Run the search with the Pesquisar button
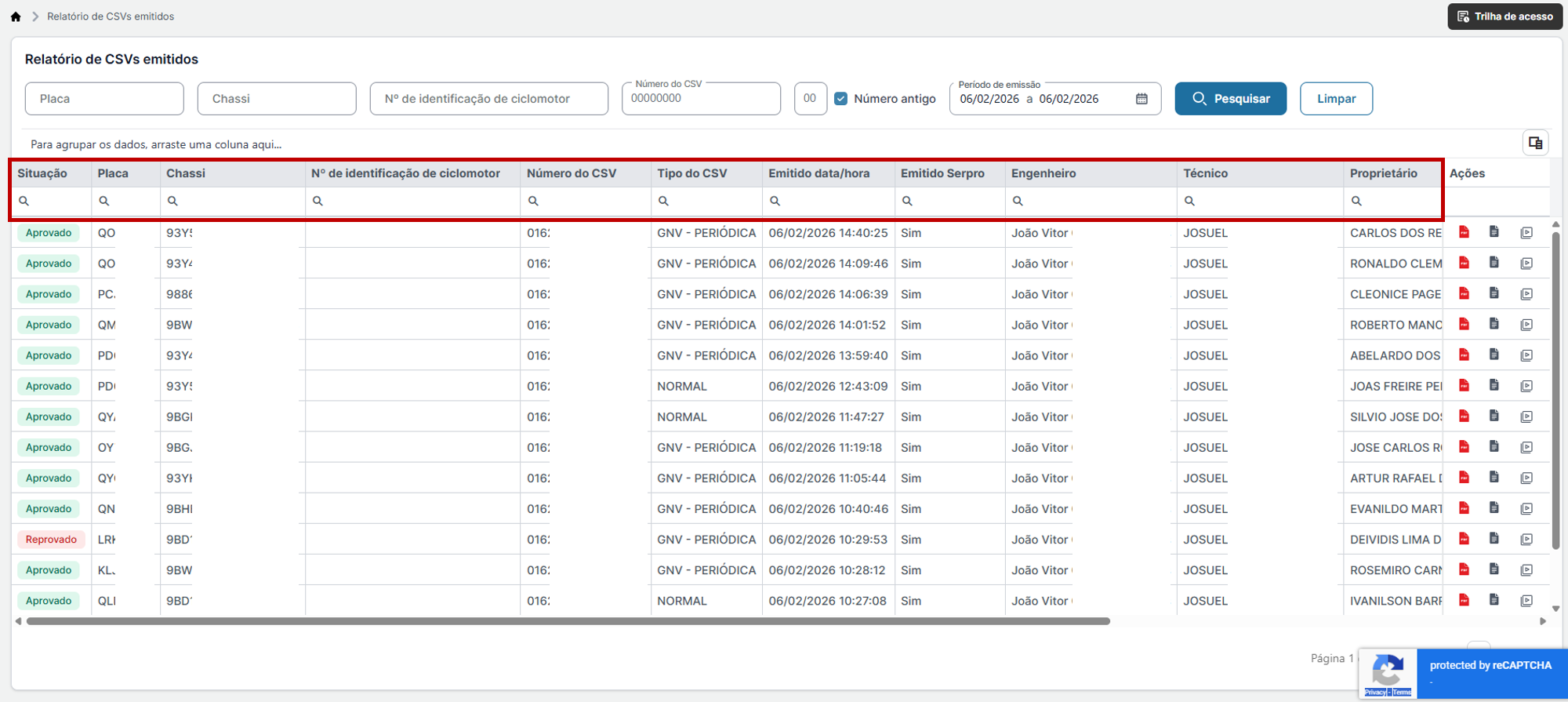1568x702 pixels. pyautogui.click(x=1230, y=99)
